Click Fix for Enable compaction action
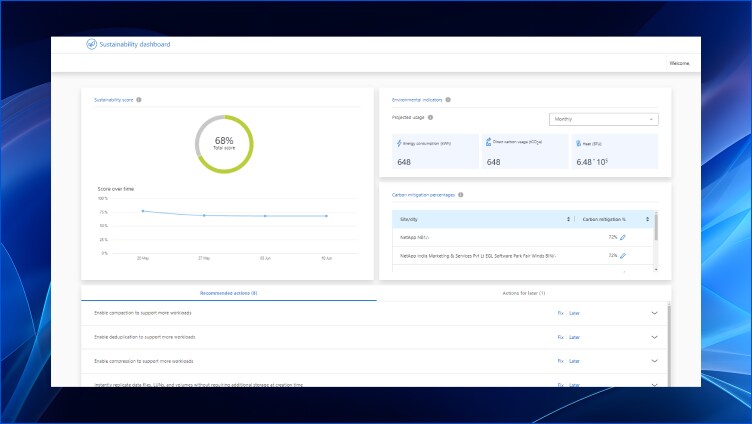 [560, 313]
